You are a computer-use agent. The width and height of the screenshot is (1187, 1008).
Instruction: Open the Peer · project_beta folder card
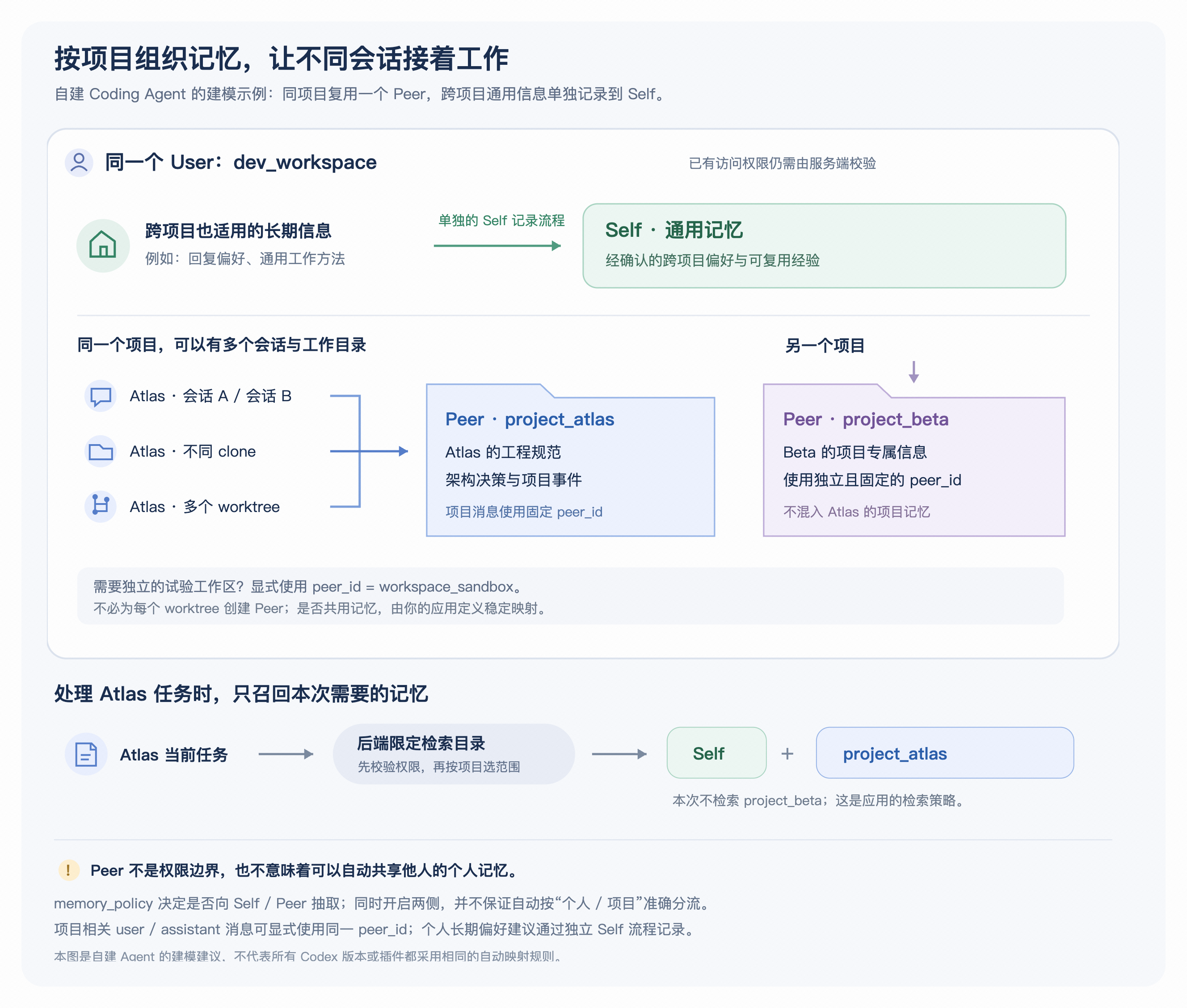[x=914, y=460]
